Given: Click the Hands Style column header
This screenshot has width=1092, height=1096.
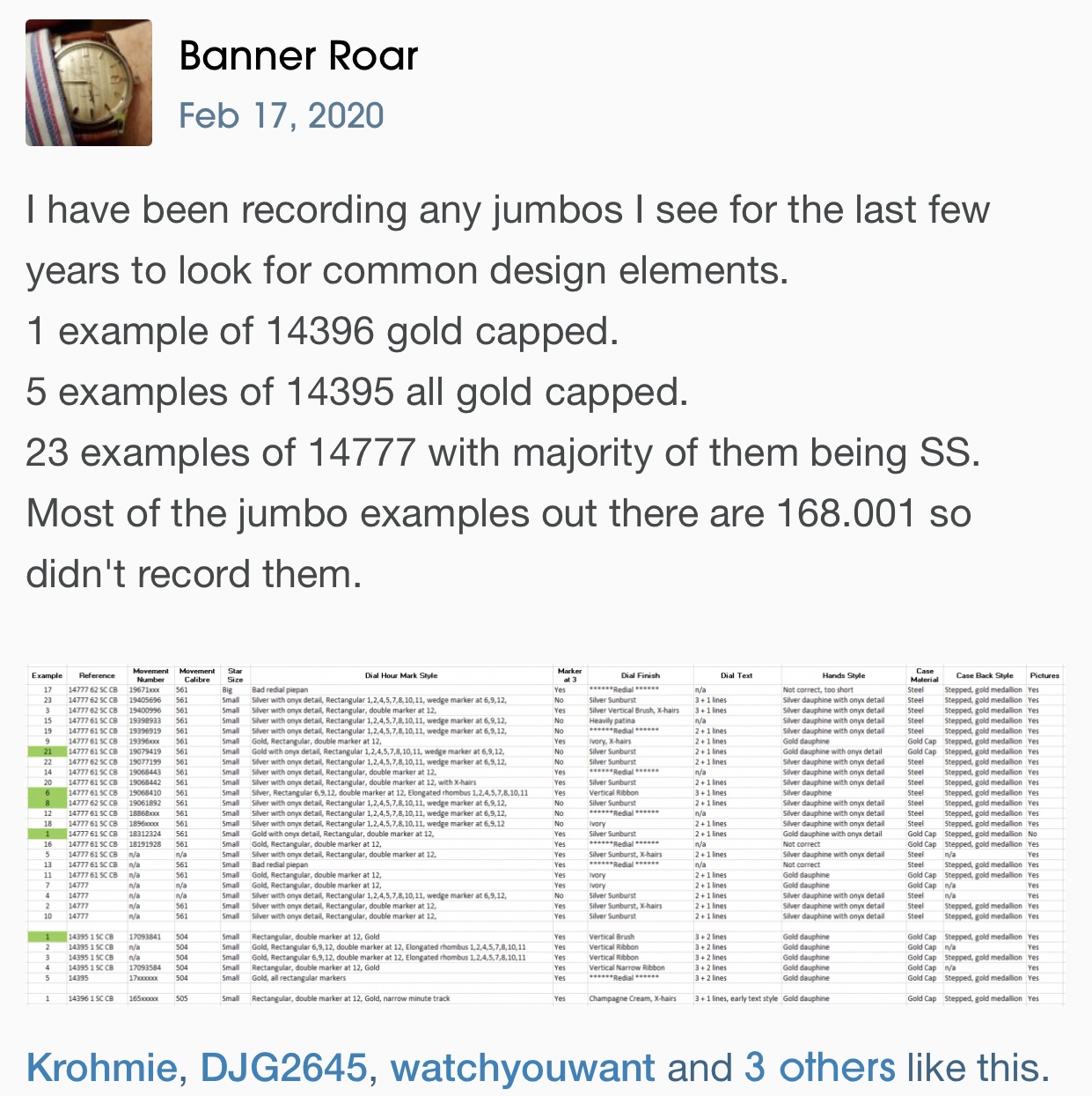Looking at the screenshot, I should point(843,675).
